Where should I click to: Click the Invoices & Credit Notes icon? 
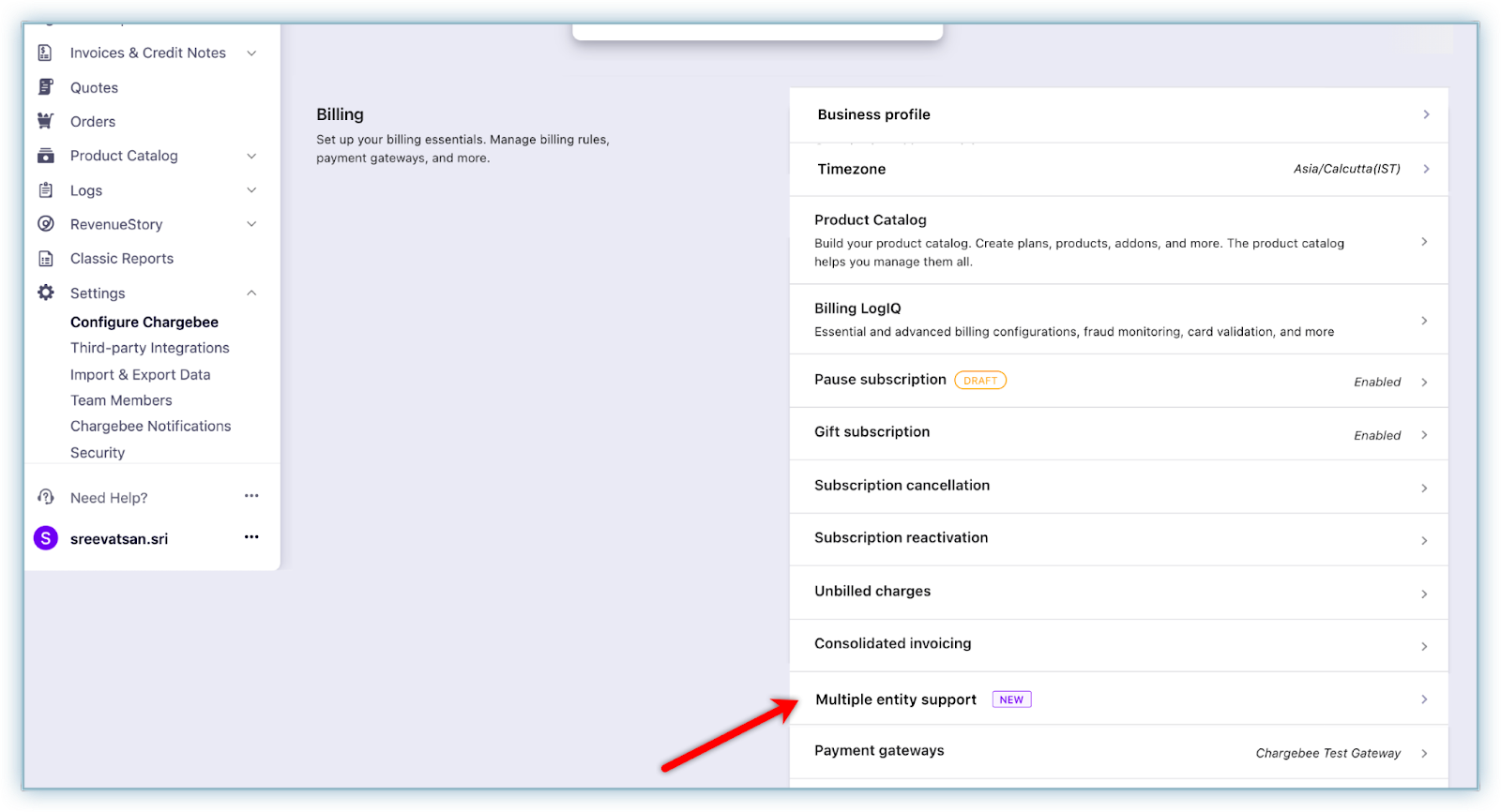pos(45,53)
